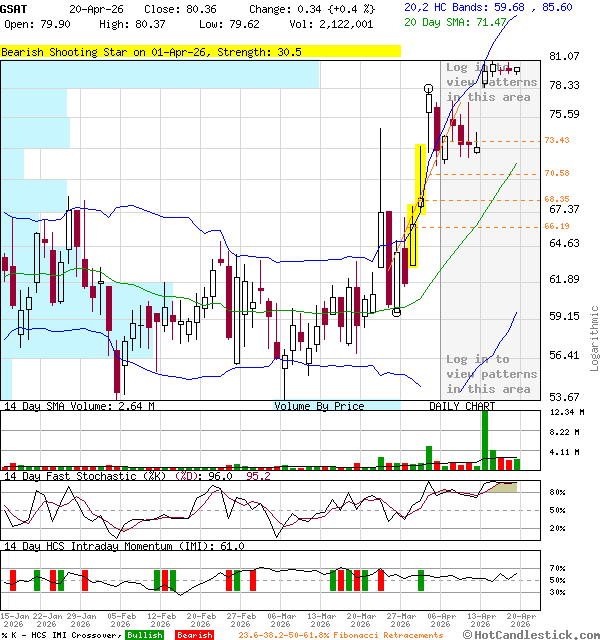Click the Volume By Price label
This screenshot has width=600, height=640.
point(319,406)
